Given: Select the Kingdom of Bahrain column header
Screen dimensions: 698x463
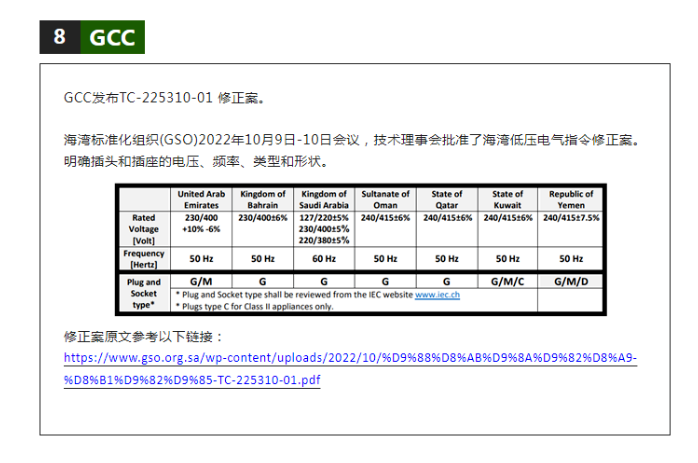Looking at the screenshot, I should point(263,199).
